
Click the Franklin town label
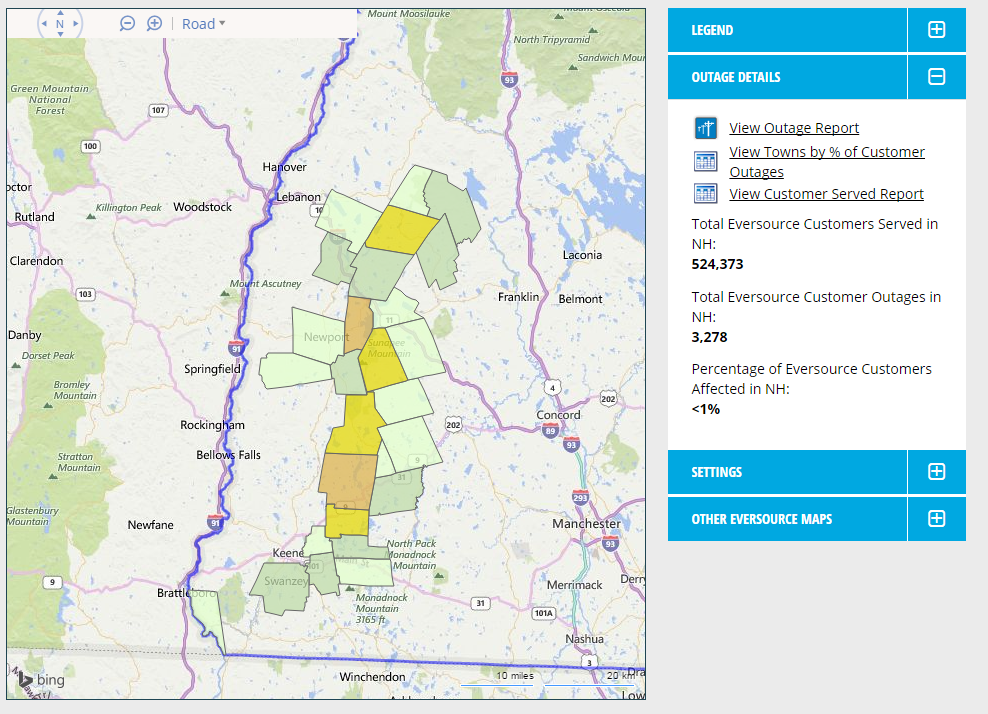coord(519,297)
